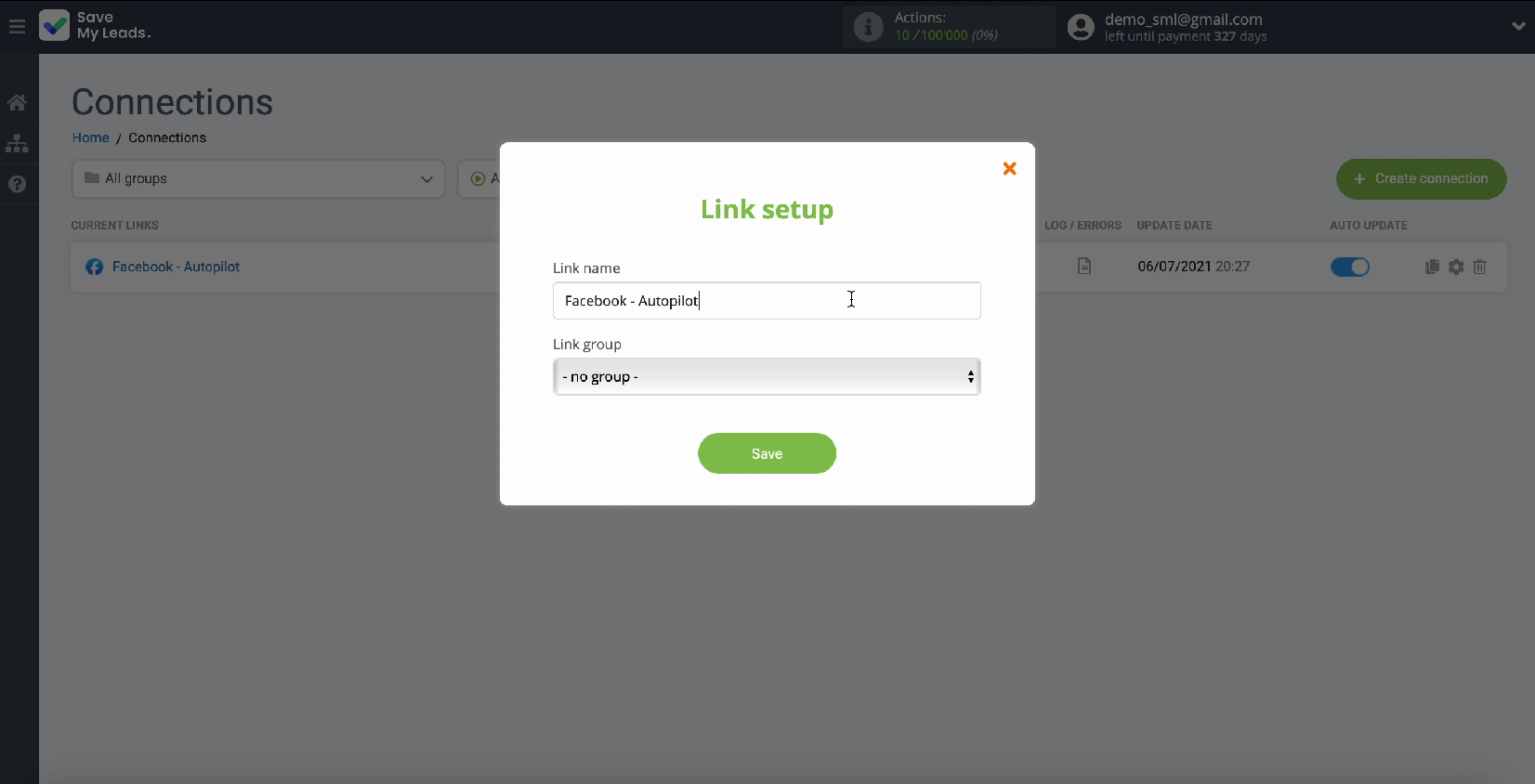View log for Facebook - Autopilot connection

pos(1084,267)
